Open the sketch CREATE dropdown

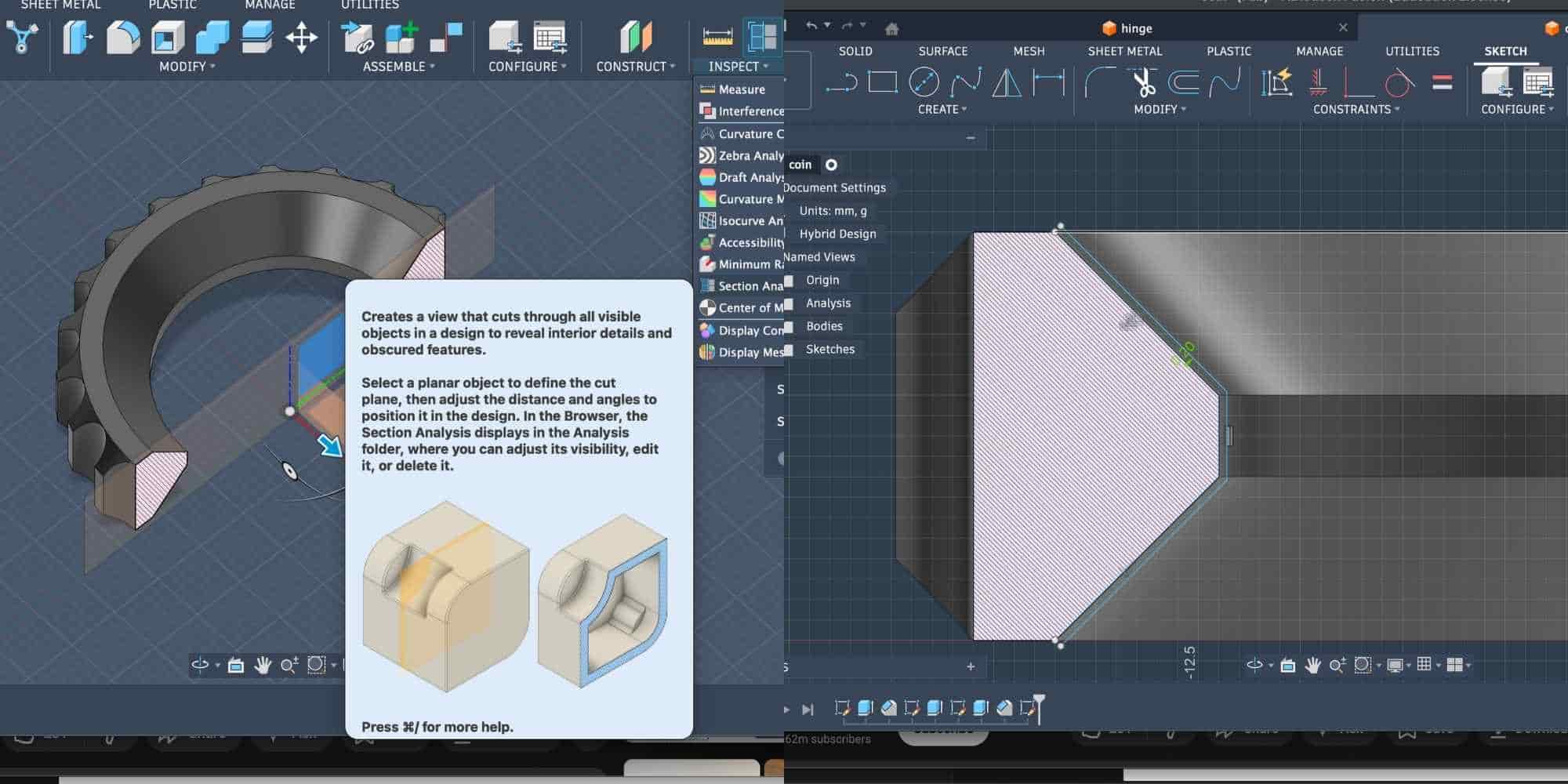pos(942,109)
